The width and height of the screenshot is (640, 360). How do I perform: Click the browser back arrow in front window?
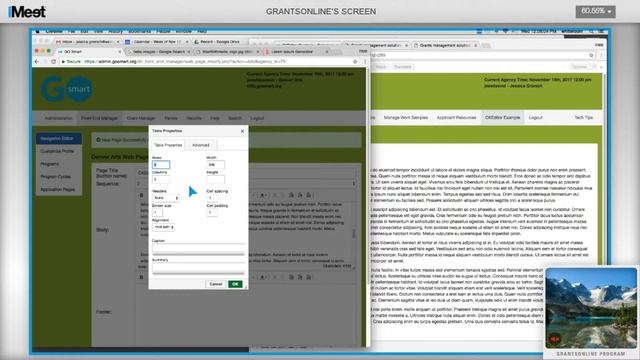[x=38, y=61]
